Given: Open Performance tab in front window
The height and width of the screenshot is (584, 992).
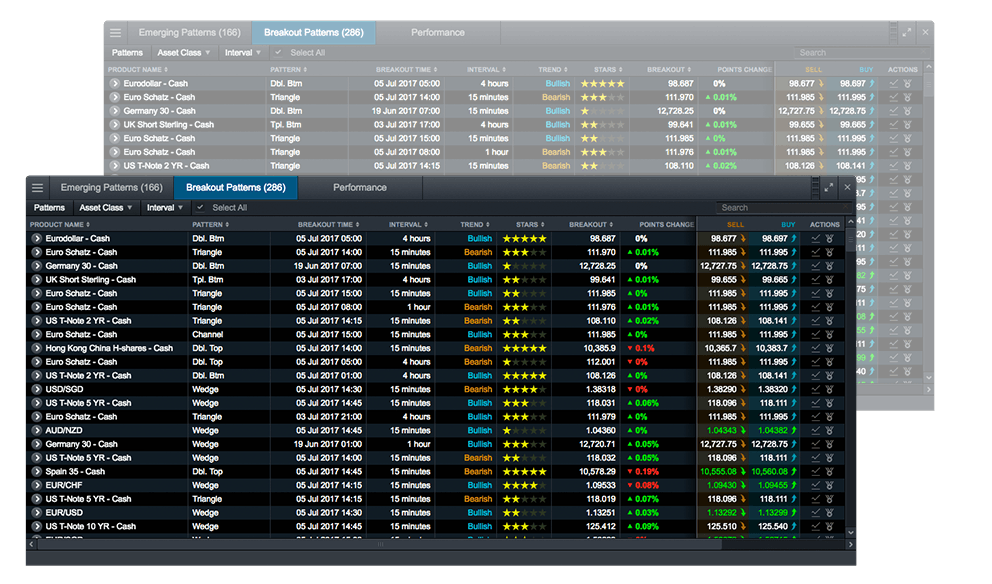Looking at the screenshot, I should (x=359, y=188).
